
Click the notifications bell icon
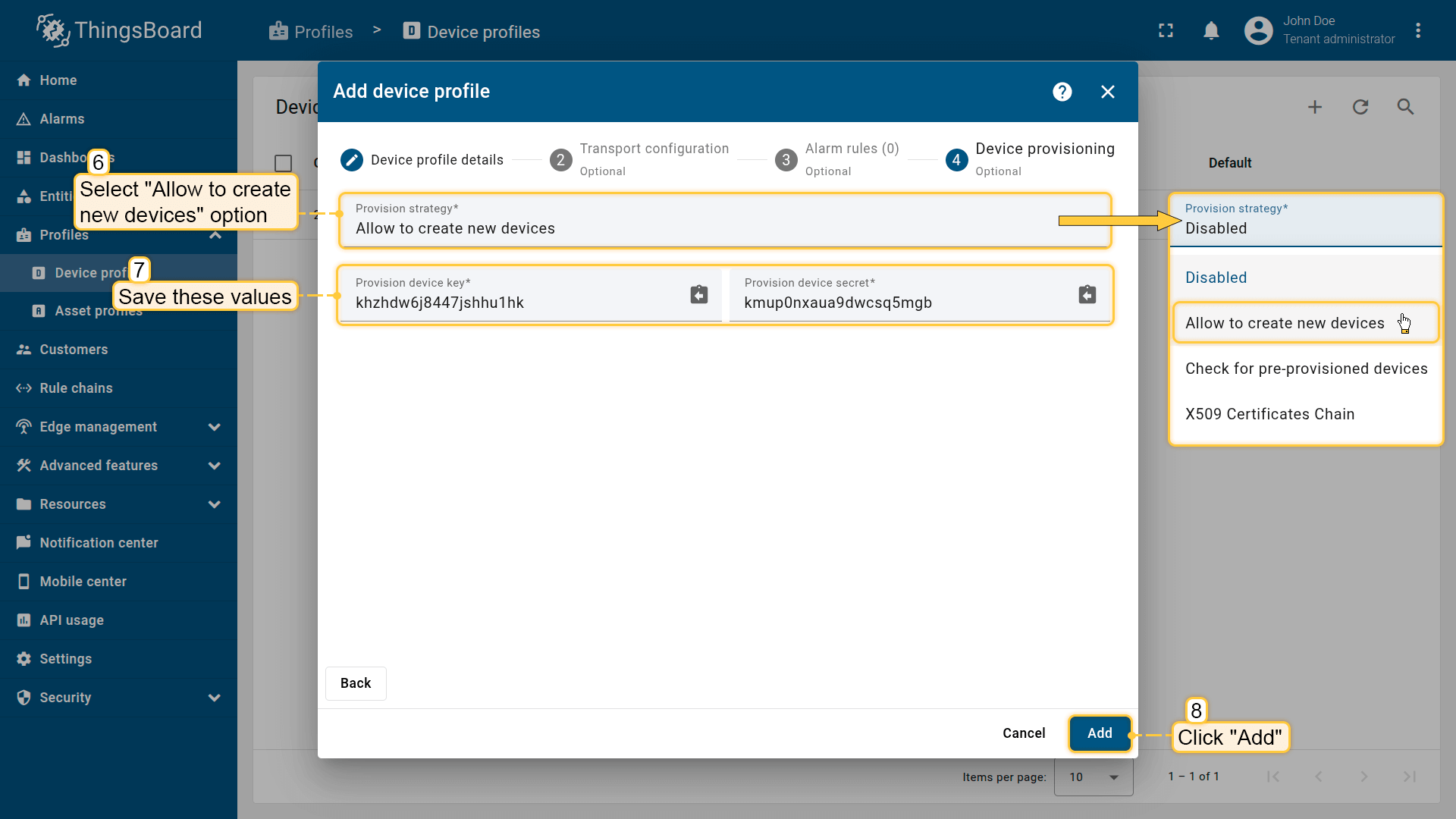[x=1211, y=31]
